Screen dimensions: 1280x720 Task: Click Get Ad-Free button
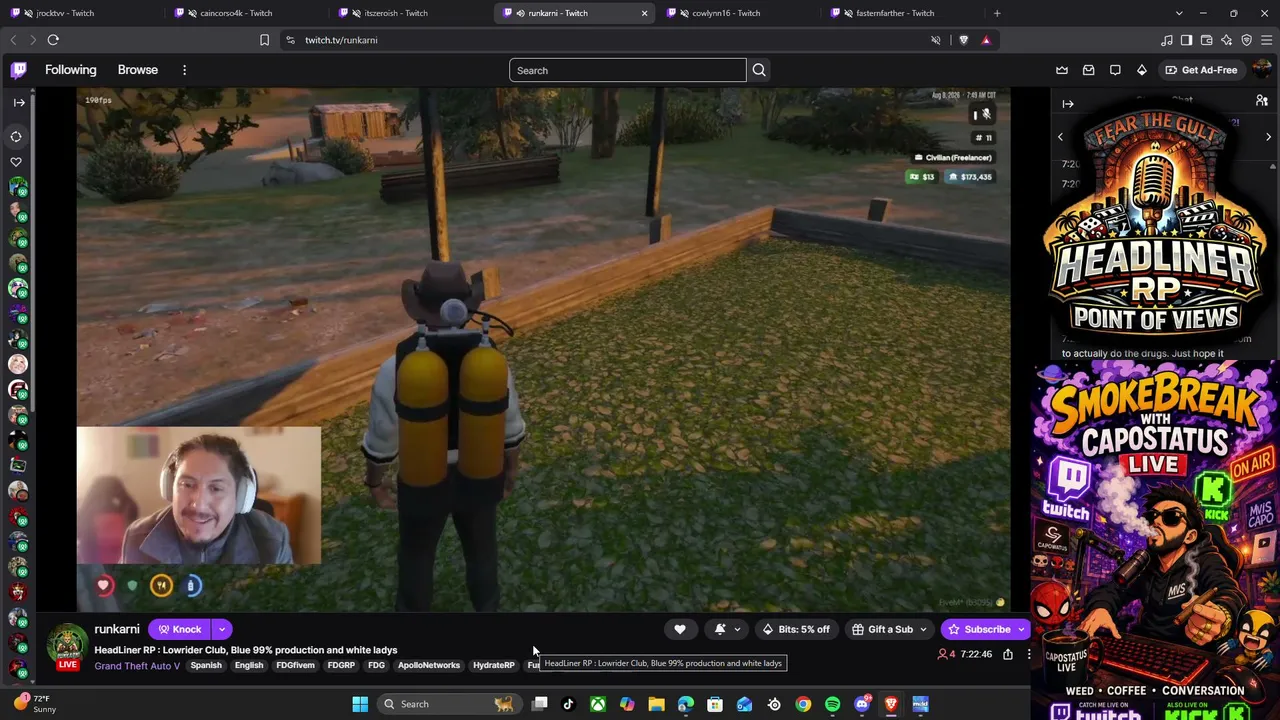(x=1201, y=70)
